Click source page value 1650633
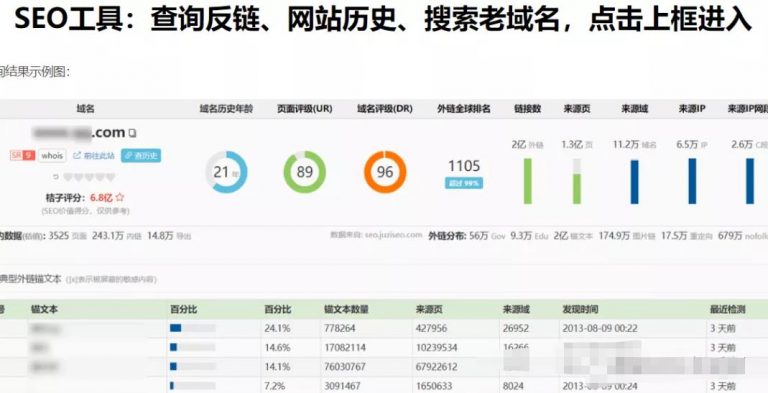 [x=434, y=386]
